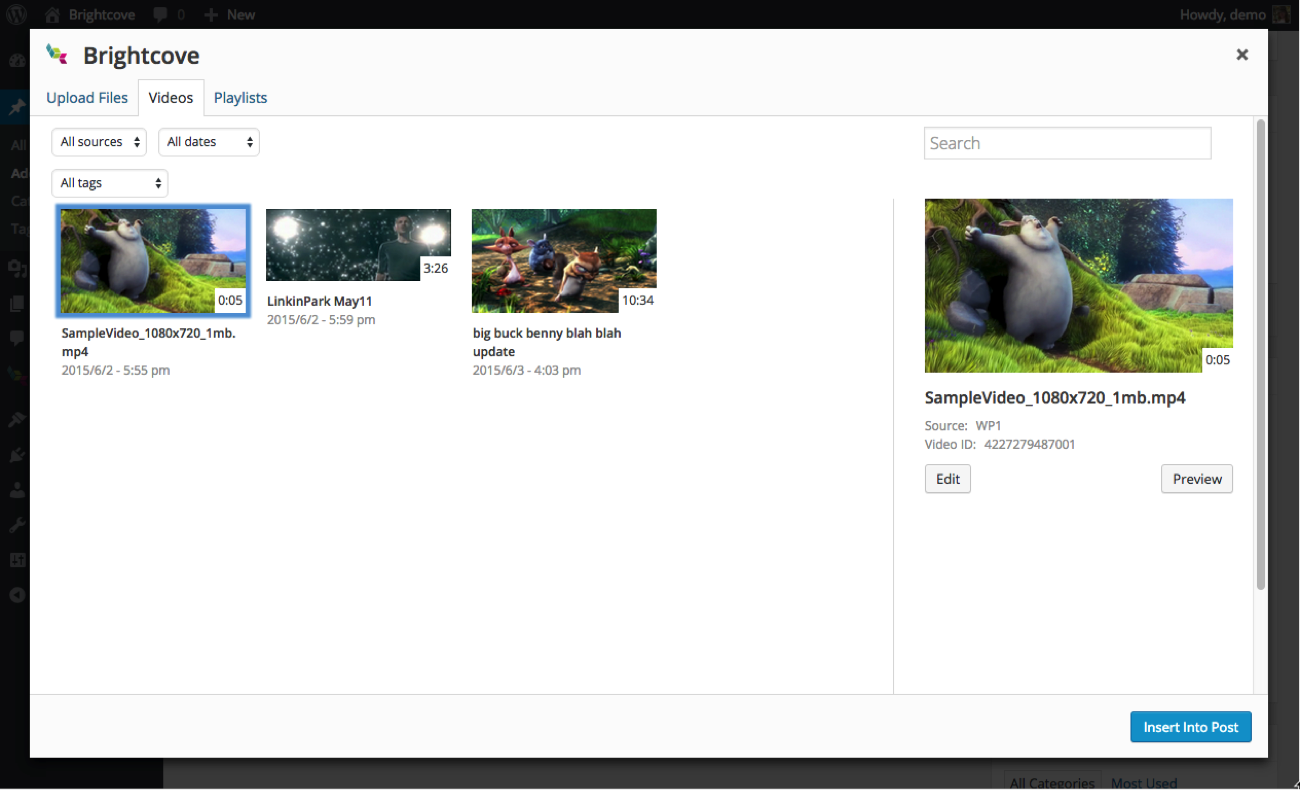Screen dimensions: 1300x790
Task: Collapse the background WordPress sidebar menu
Action: [17, 595]
